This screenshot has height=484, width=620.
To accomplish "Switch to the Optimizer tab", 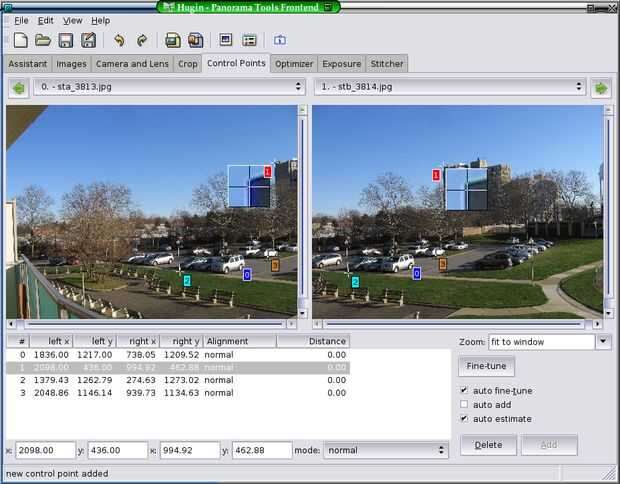I will tap(294, 64).
